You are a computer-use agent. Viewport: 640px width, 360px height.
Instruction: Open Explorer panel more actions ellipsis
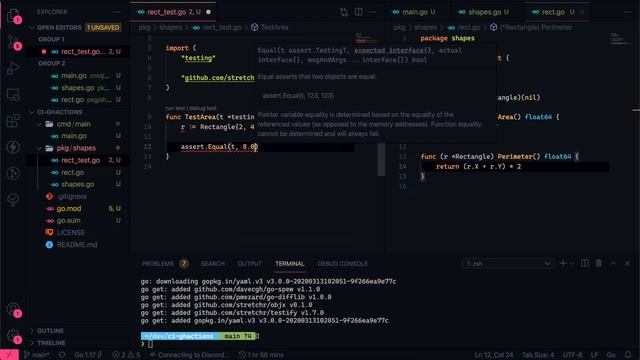[x=117, y=12]
